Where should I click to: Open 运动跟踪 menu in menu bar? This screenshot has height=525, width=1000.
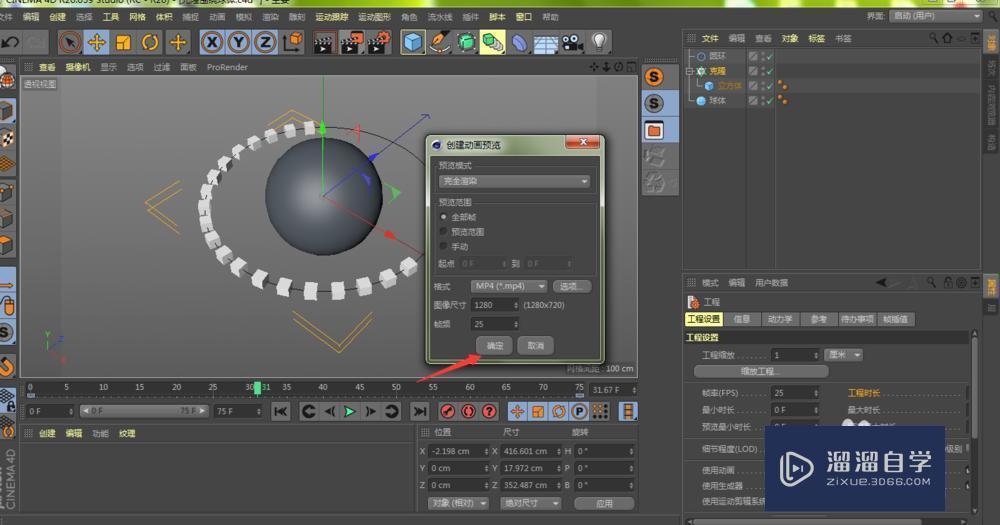click(x=332, y=17)
